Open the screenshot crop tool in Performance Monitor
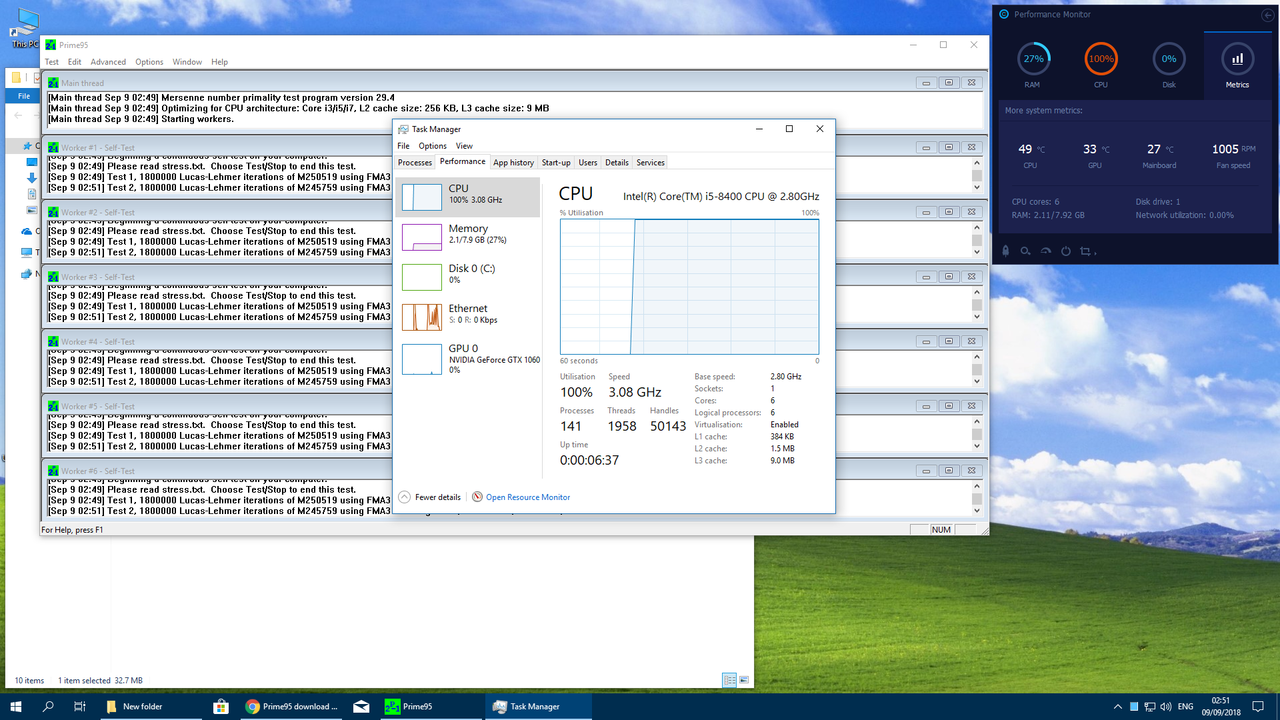 pos(1087,250)
